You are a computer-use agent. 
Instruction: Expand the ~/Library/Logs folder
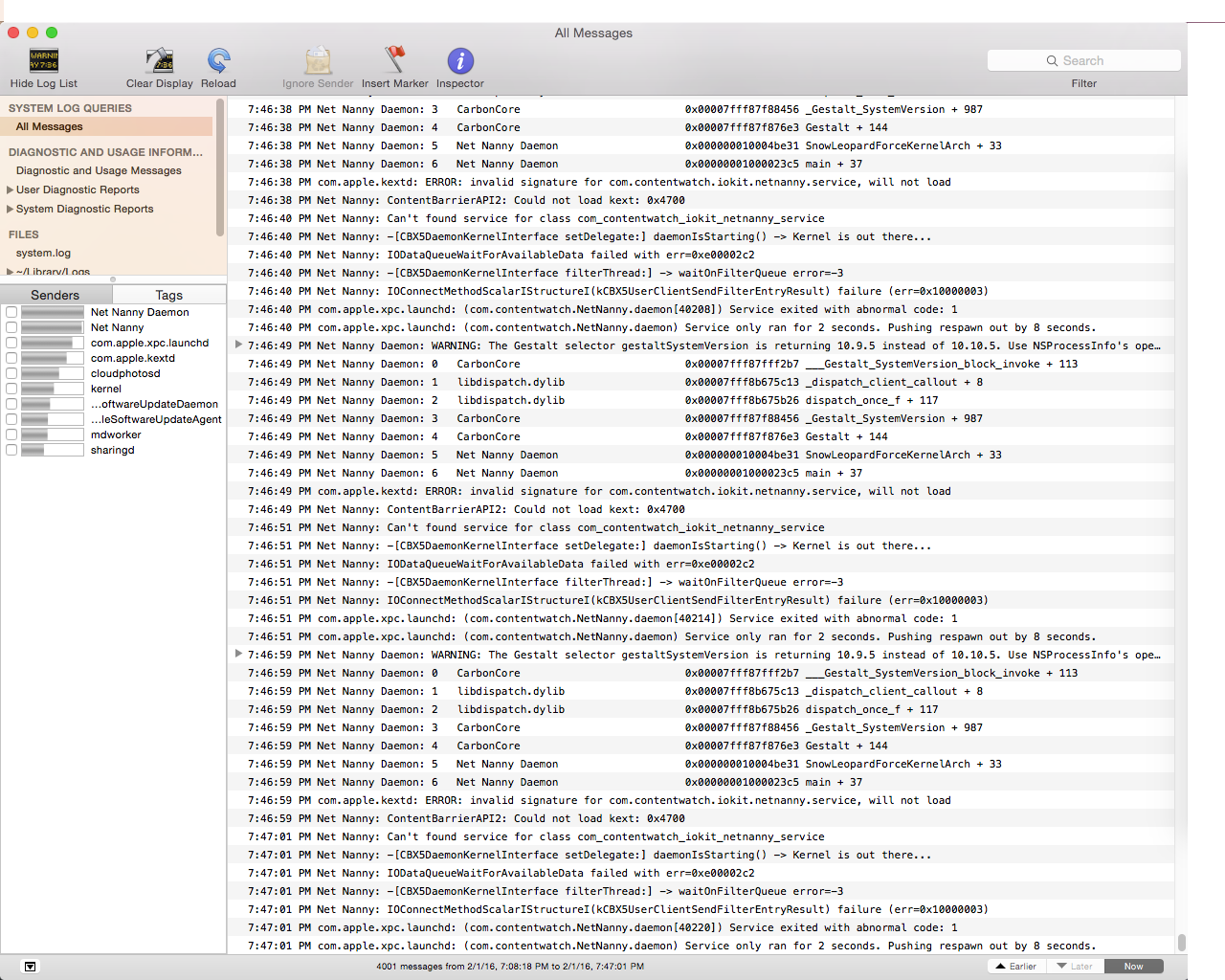tap(10, 272)
